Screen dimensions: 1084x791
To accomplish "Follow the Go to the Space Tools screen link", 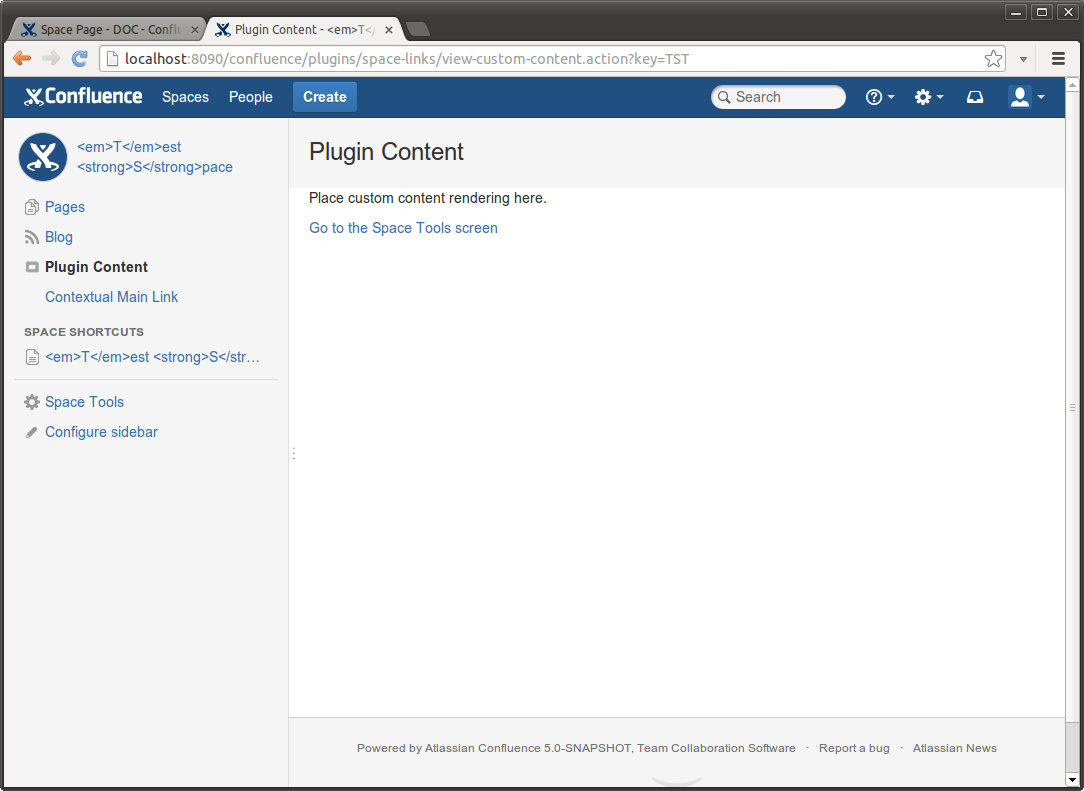I will 403,228.
